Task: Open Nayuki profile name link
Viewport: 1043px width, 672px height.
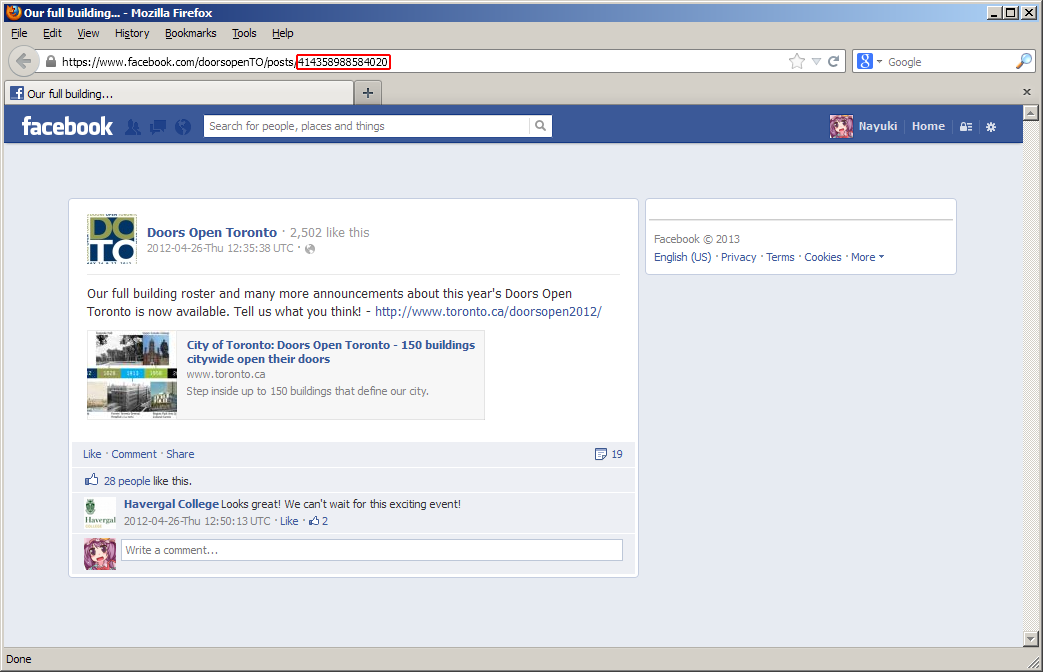Action: coord(877,126)
